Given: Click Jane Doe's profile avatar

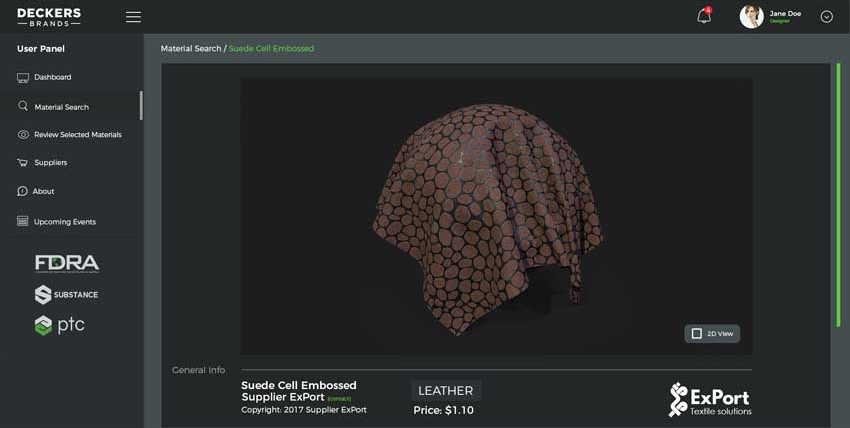Looking at the screenshot, I should coord(751,16).
